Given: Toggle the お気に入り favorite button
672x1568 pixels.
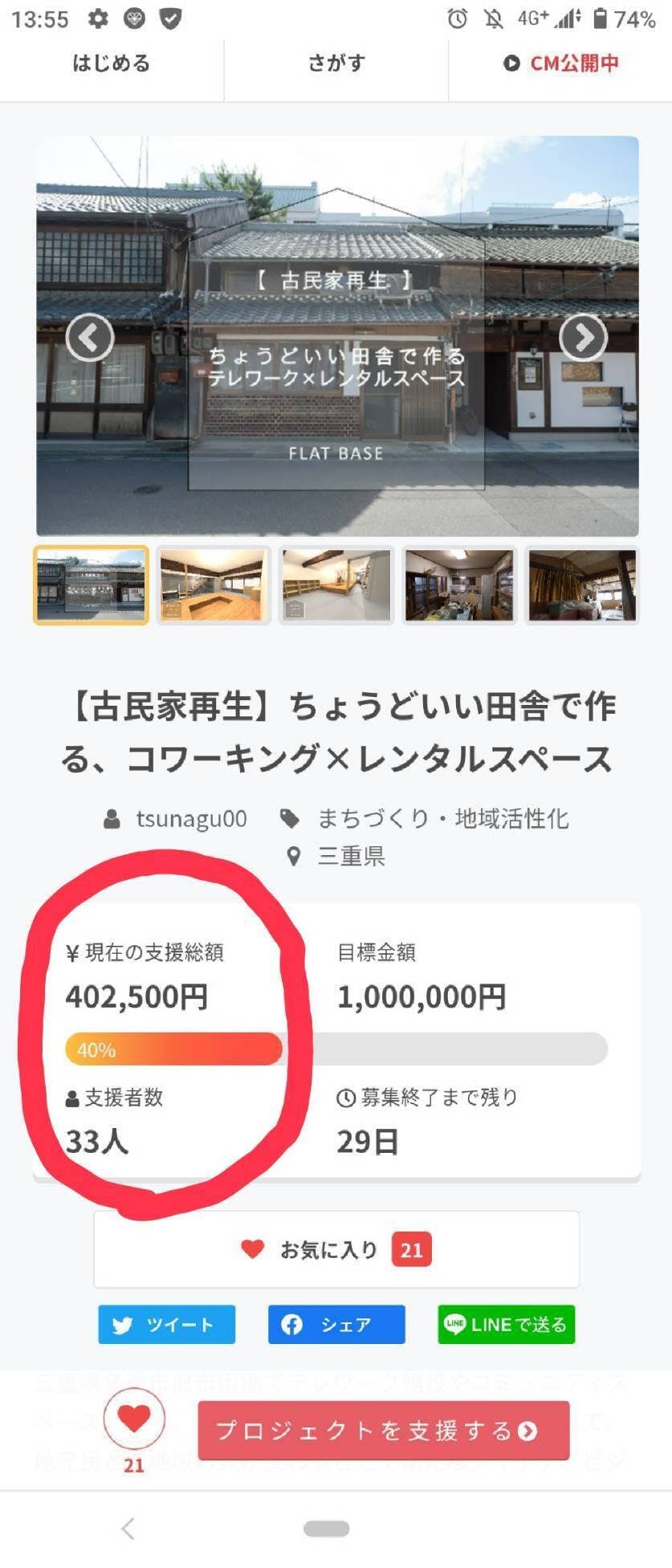Looking at the screenshot, I should tap(336, 1249).
